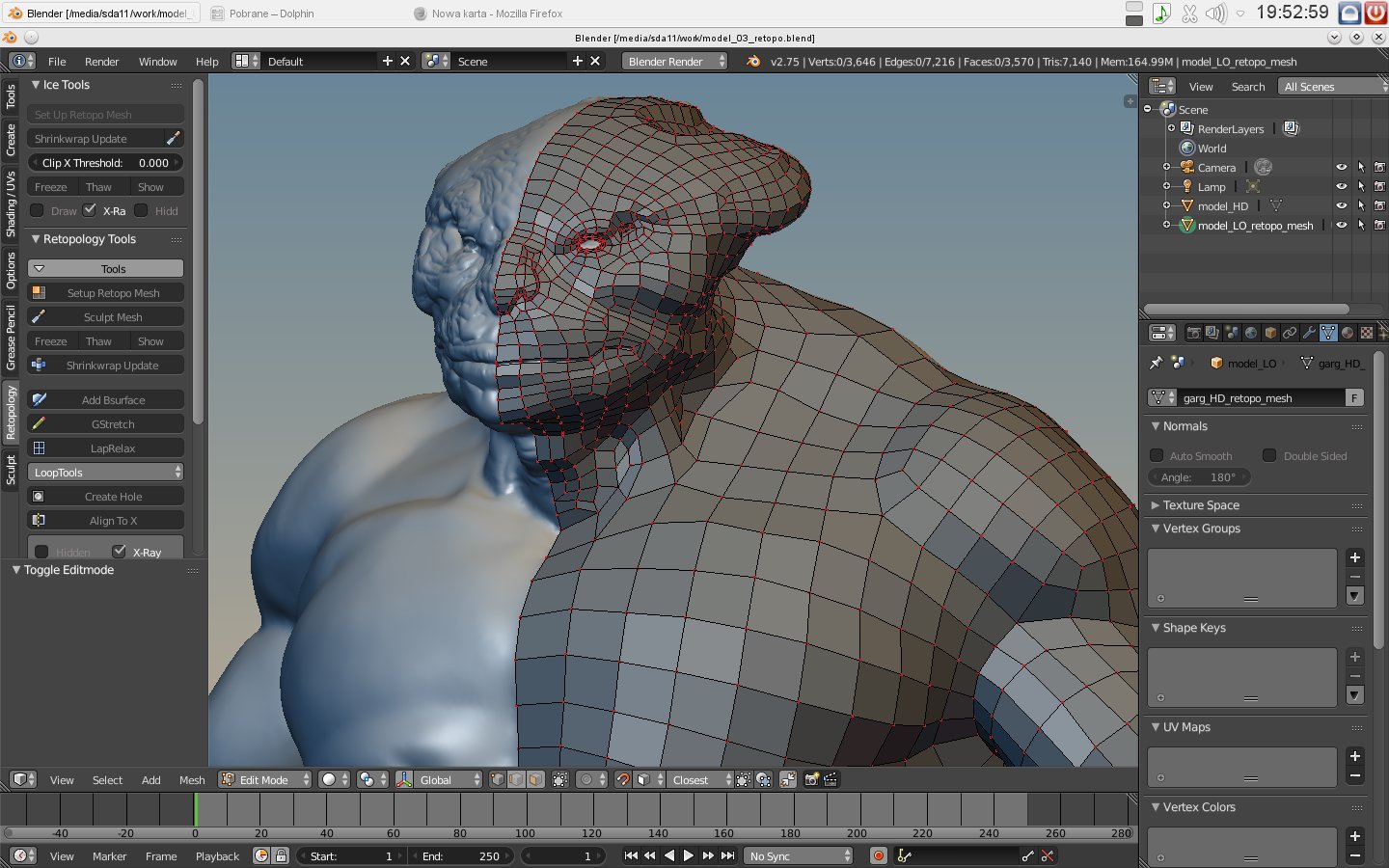Image resolution: width=1389 pixels, height=868 pixels.
Task: Open the Render menu
Action: [101, 61]
